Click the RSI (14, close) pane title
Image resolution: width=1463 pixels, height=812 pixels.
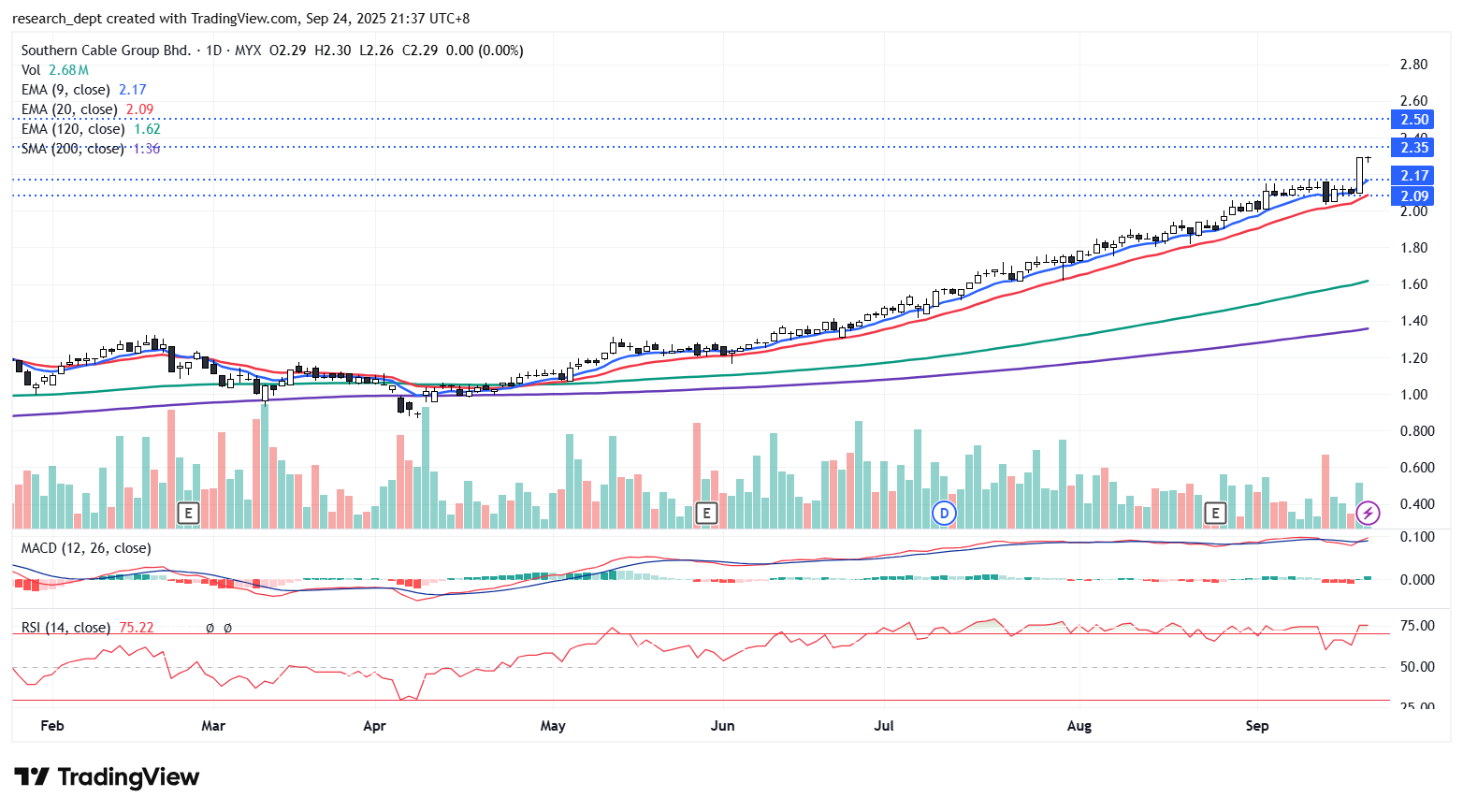coord(65,628)
